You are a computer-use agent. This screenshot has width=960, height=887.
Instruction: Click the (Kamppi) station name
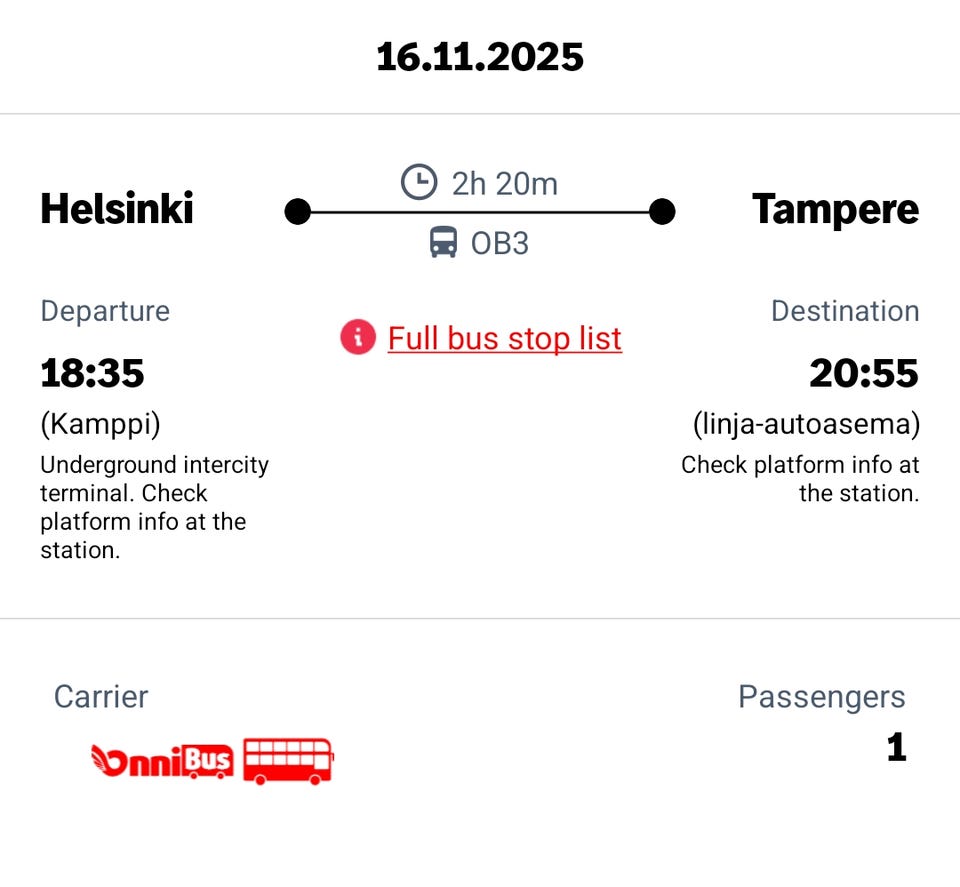100,424
